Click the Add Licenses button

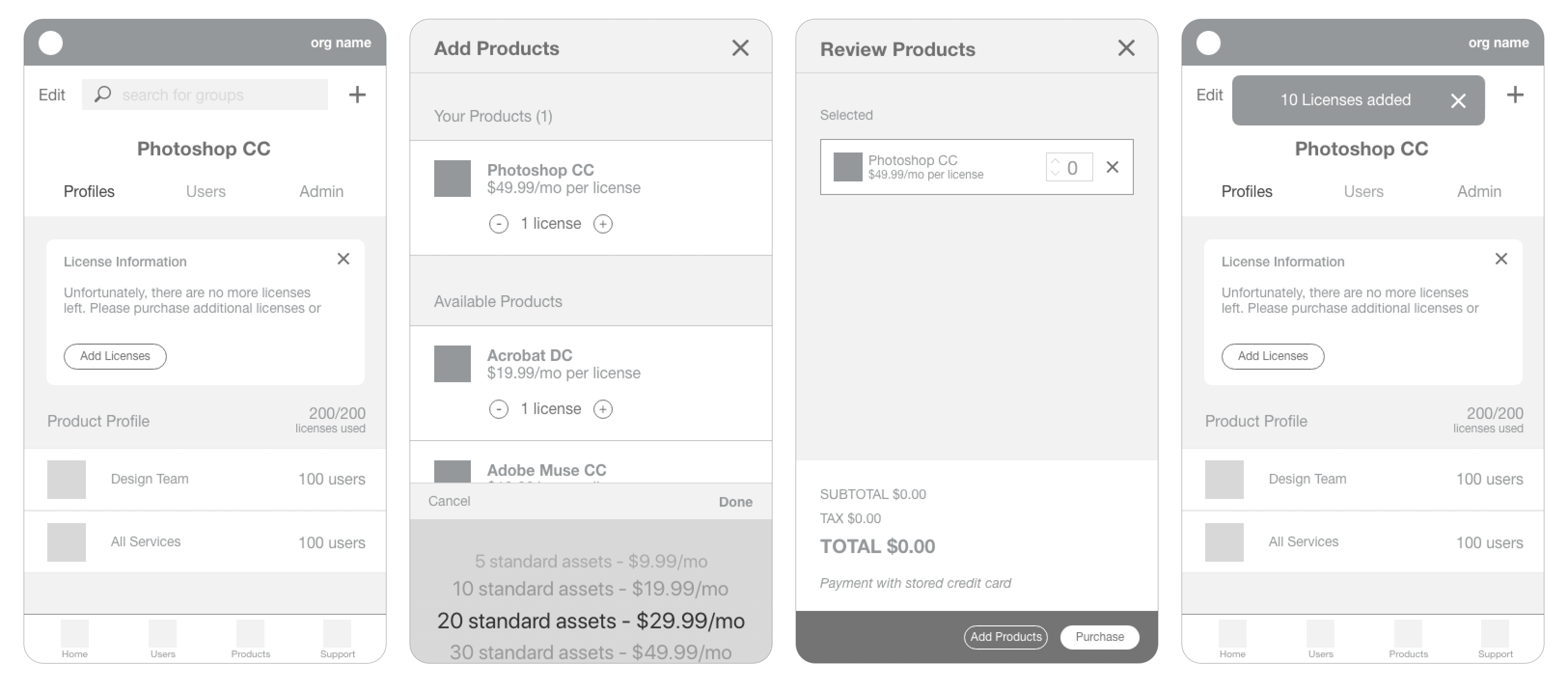click(115, 356)
